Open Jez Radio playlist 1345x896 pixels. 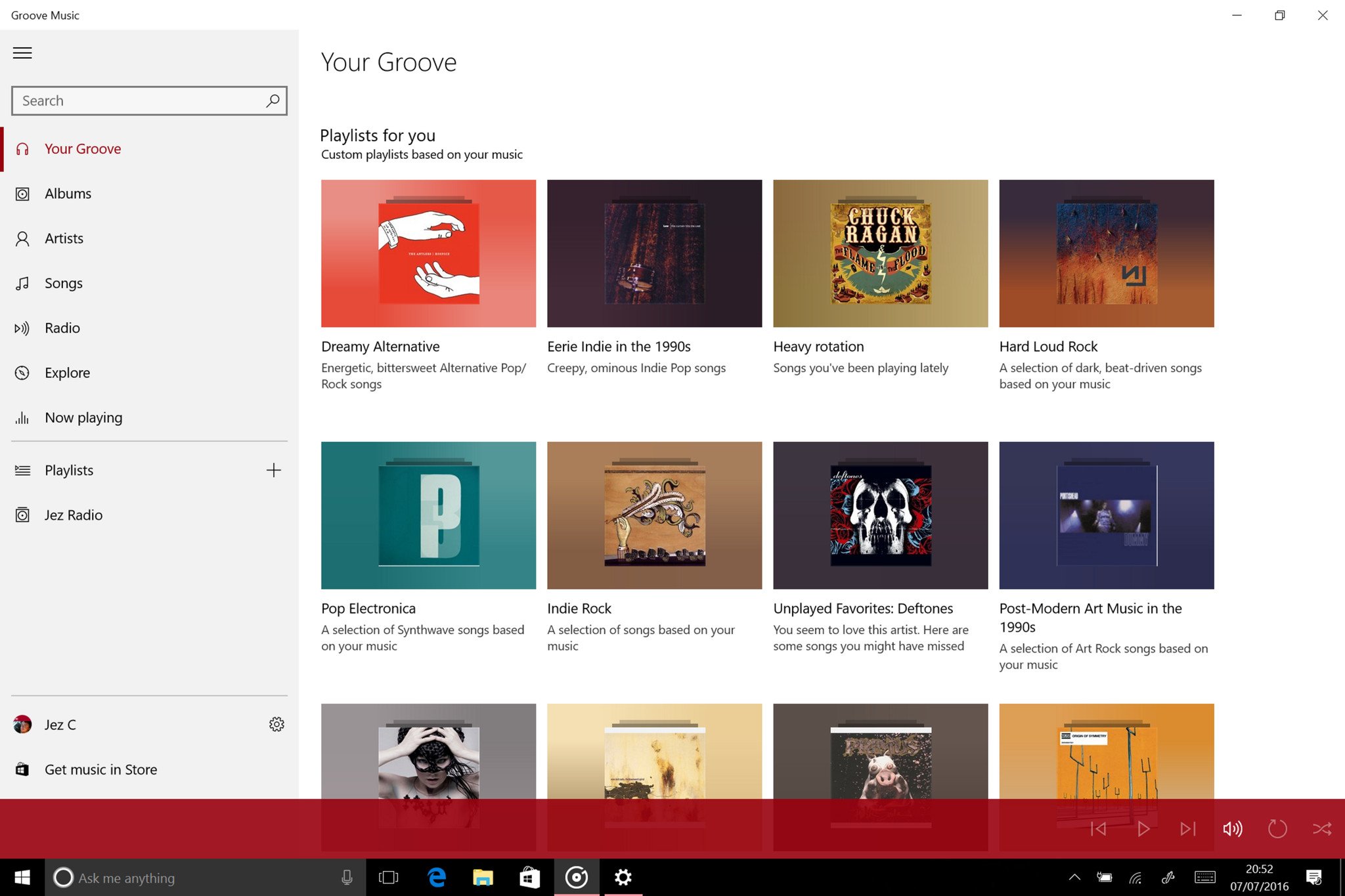[x=73, y=515]
